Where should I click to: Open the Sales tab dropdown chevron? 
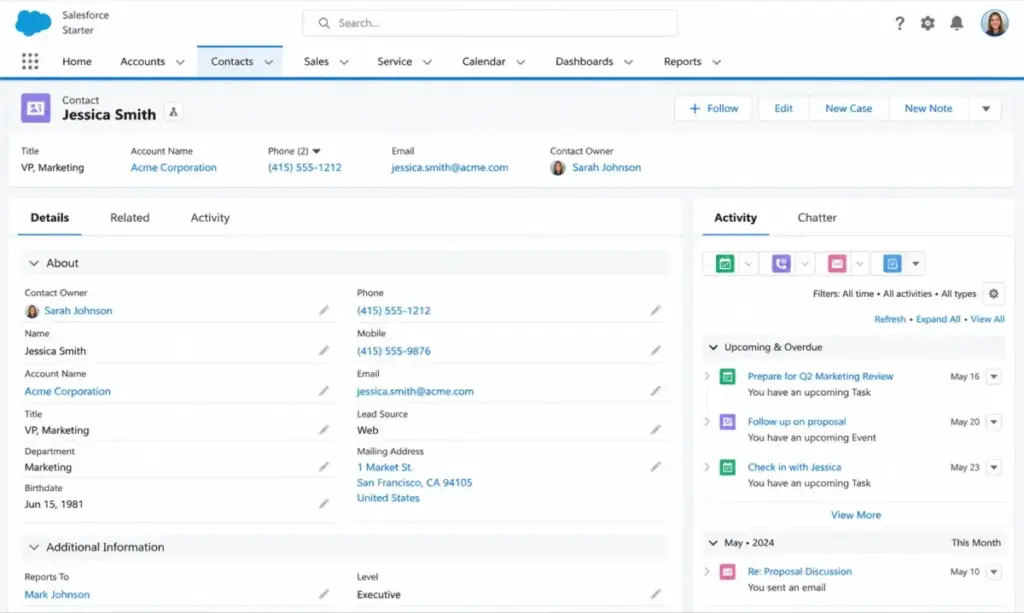(344, 62)
